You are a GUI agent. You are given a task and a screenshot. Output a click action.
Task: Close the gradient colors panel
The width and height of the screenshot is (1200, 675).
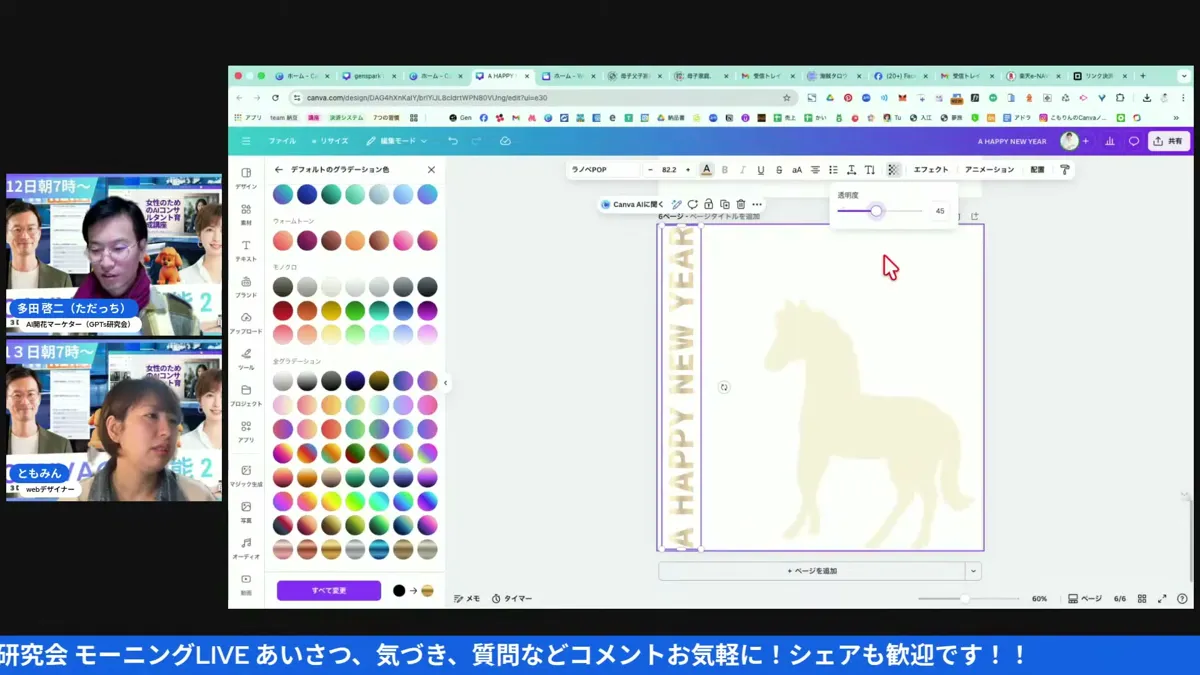(431, 170)
